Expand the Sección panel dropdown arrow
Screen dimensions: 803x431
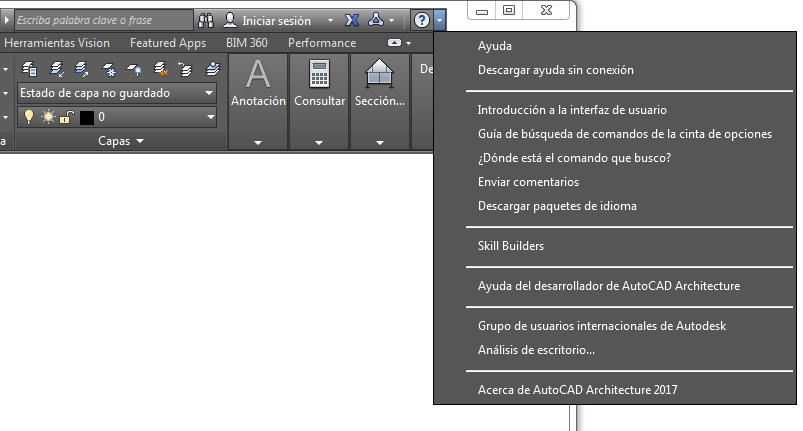[379, 143]
